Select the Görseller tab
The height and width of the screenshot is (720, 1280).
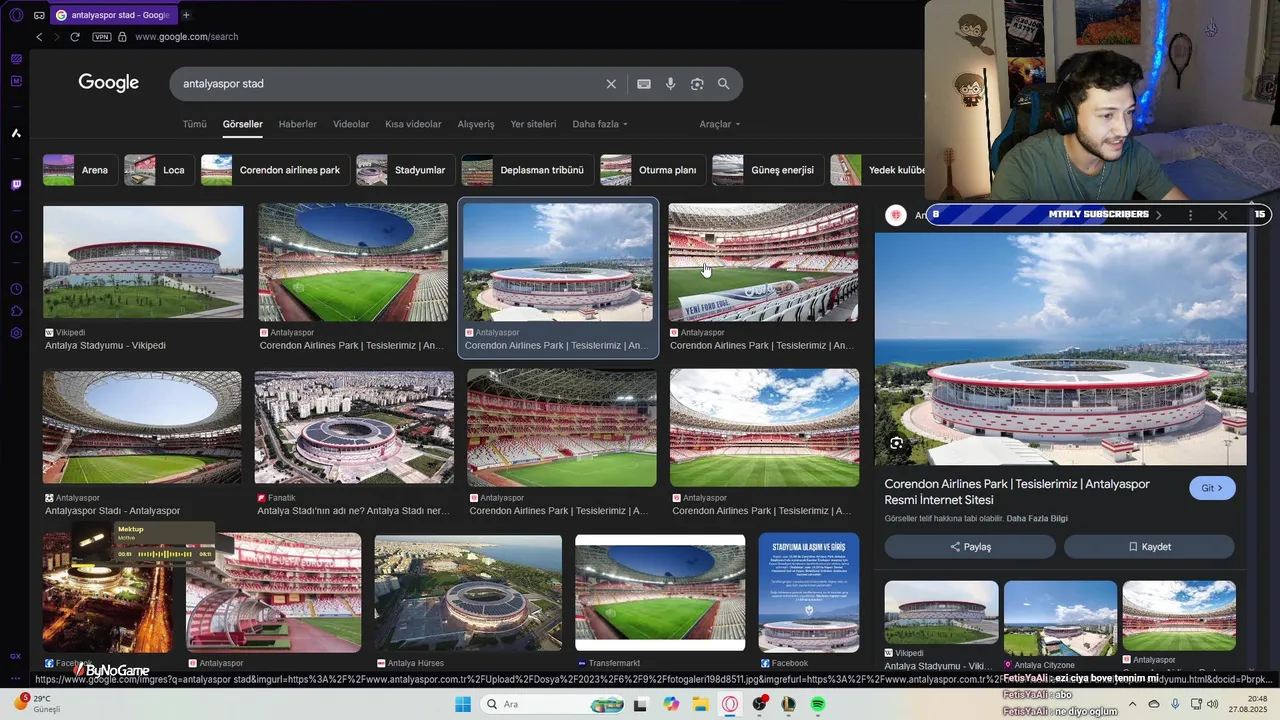click(243, 124)
